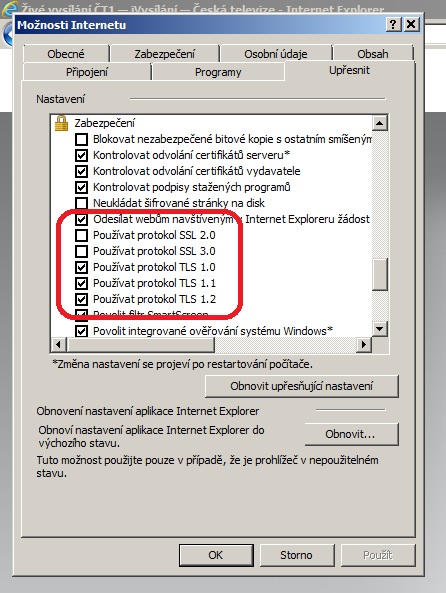Click the horizontal scroll-left arrow
The width and height of the screenshot is (446, 593).
click(59, 345)
